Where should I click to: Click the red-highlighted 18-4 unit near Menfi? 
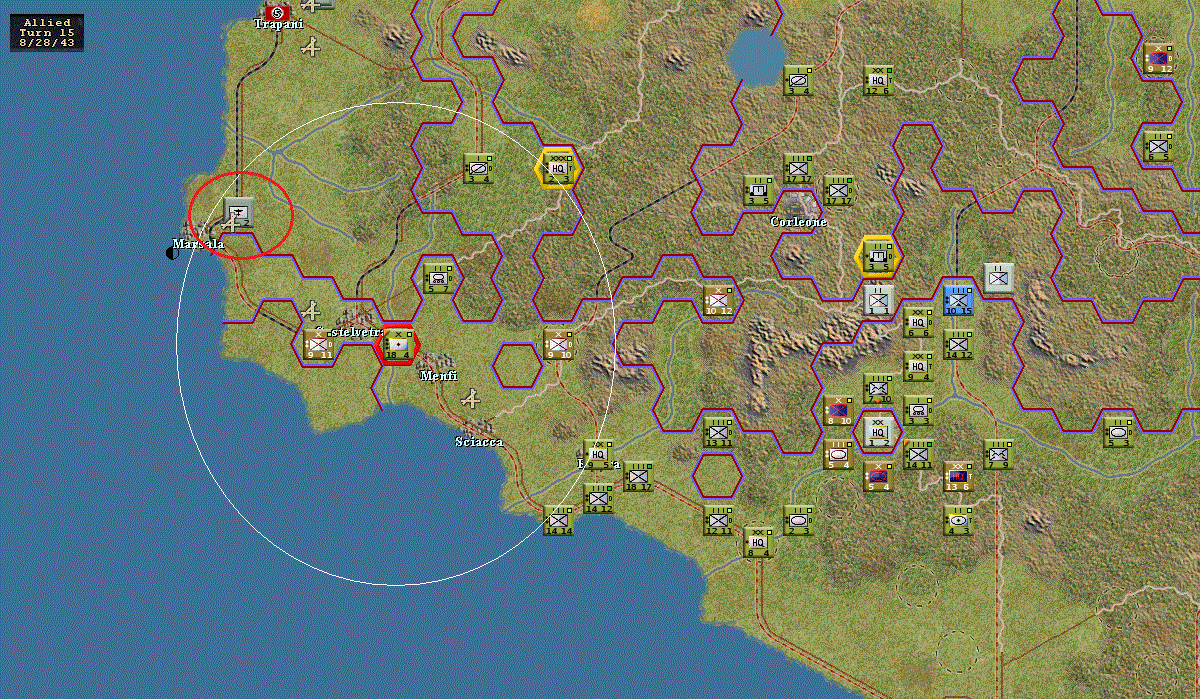[398, 345]
